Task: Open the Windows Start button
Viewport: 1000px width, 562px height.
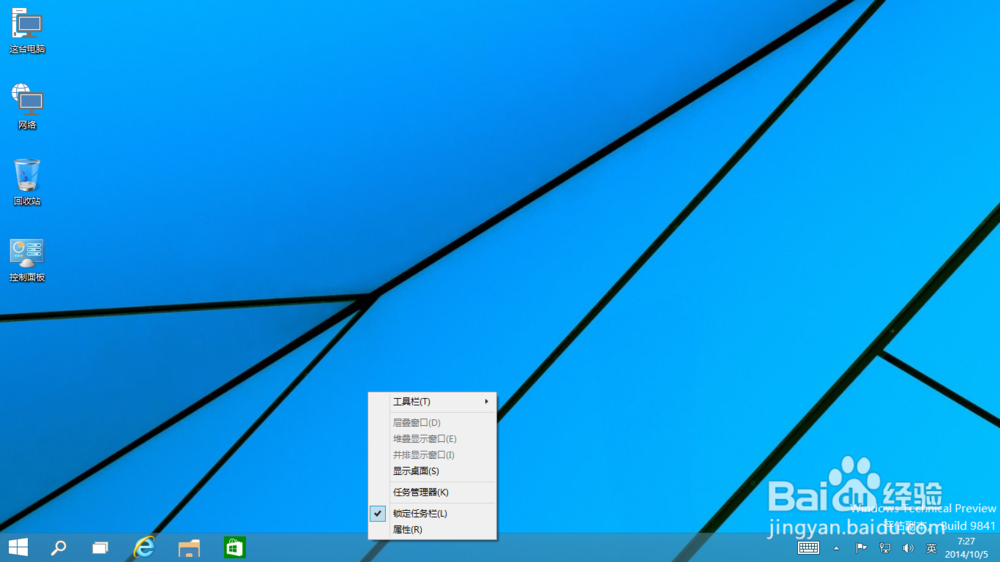Action: coord(18,547)
